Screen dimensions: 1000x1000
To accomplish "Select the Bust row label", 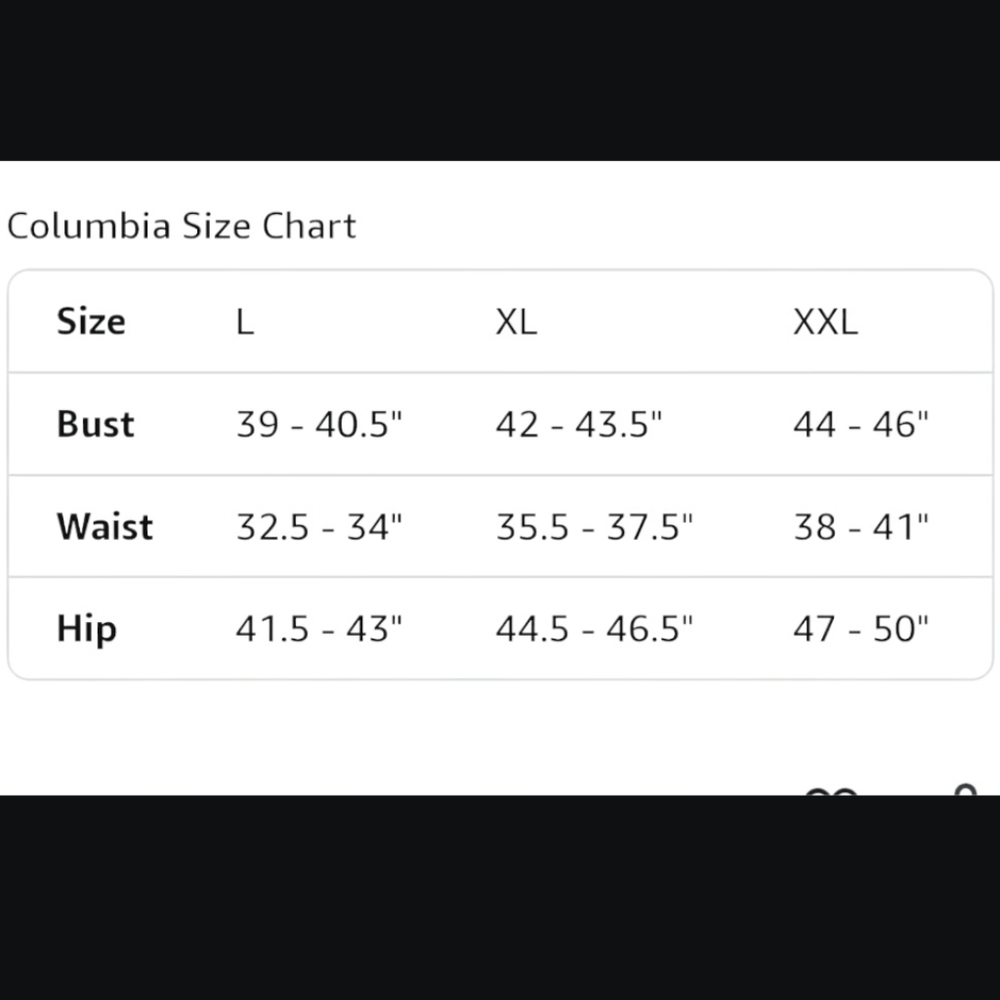I will (x=96, y=423).
